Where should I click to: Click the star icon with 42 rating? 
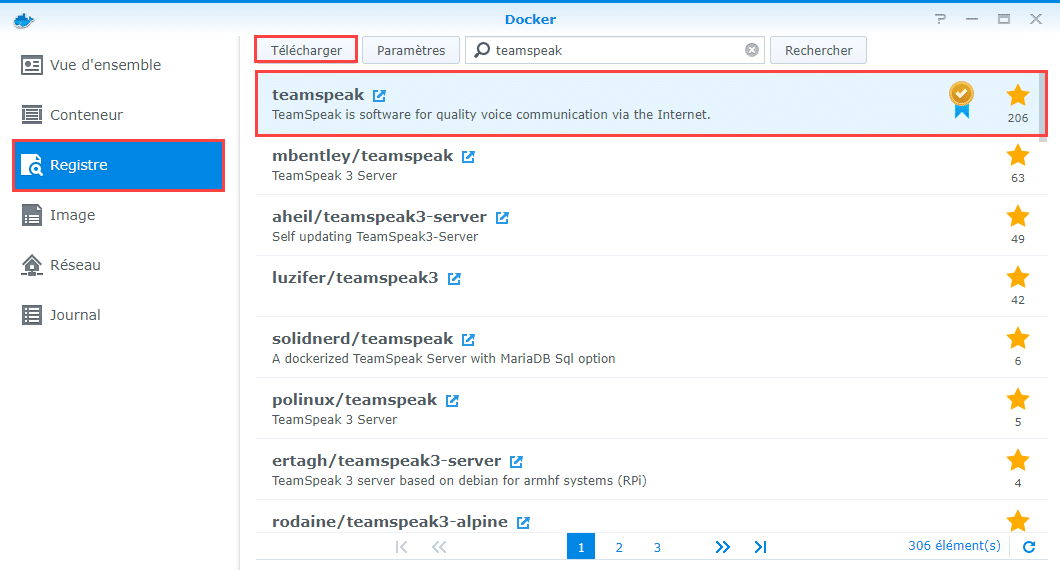1017,277
